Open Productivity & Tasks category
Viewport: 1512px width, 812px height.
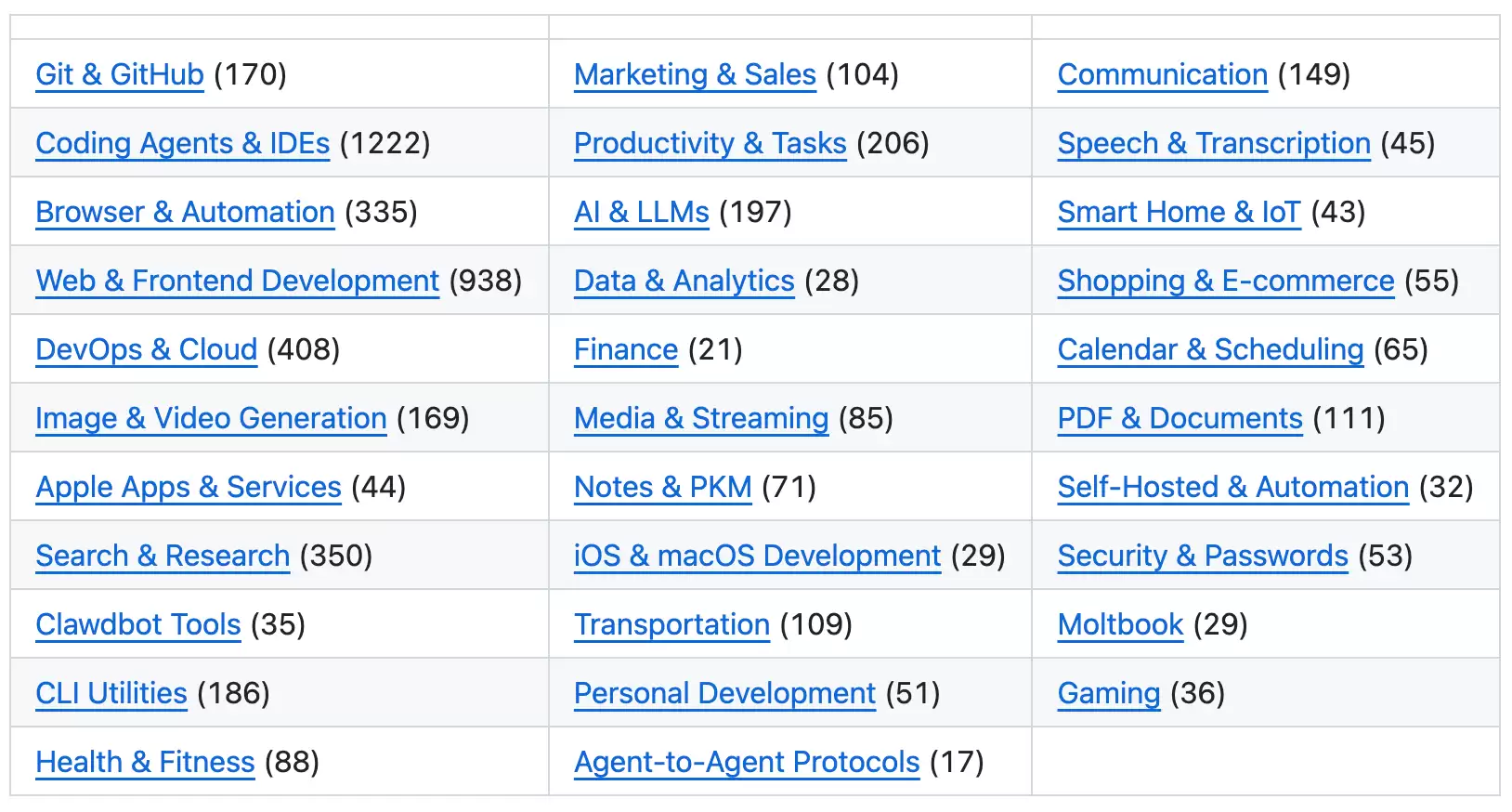710,143
